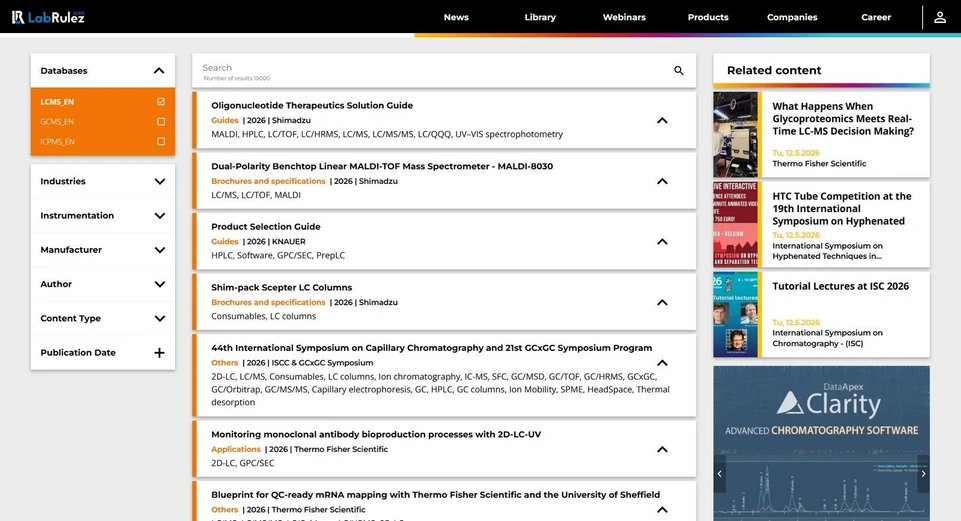The width and height of the screenshot is (961, 521).
Task: Collapse the Blueprint for QC-ready mRNA entry
Action: [662, 510]
